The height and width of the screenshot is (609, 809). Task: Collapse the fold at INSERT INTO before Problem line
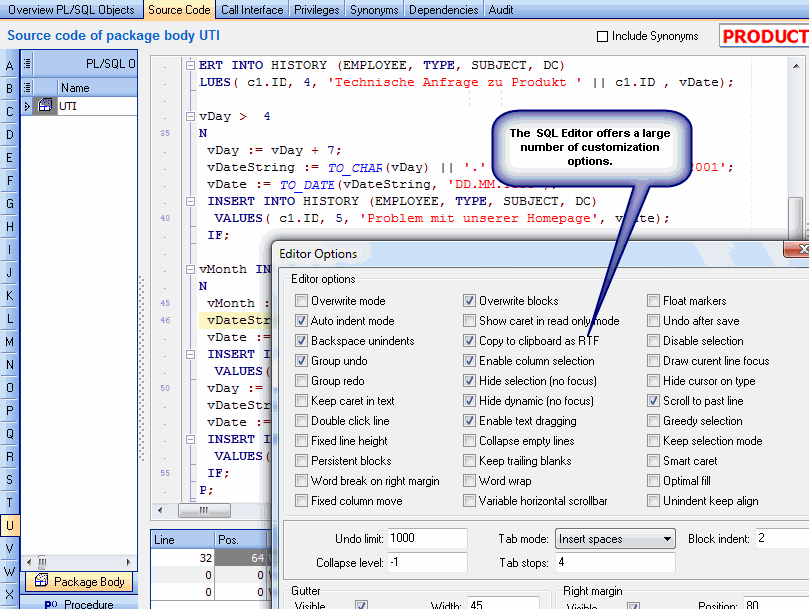click(190, 201)
